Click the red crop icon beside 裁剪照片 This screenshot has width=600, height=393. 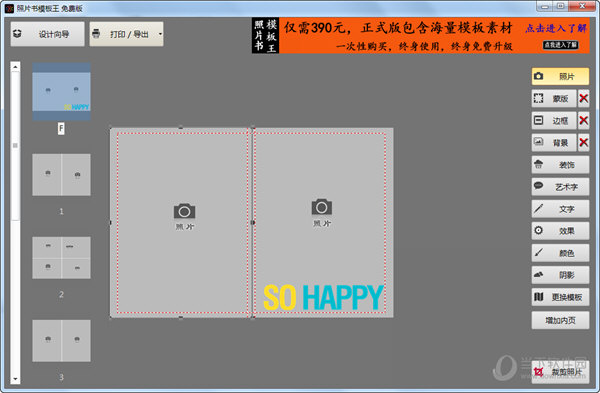point(539,372)
